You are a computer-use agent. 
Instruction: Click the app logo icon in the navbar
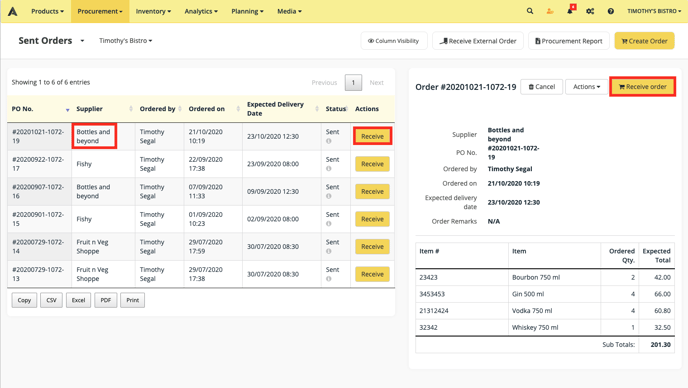tap(13, 11)
